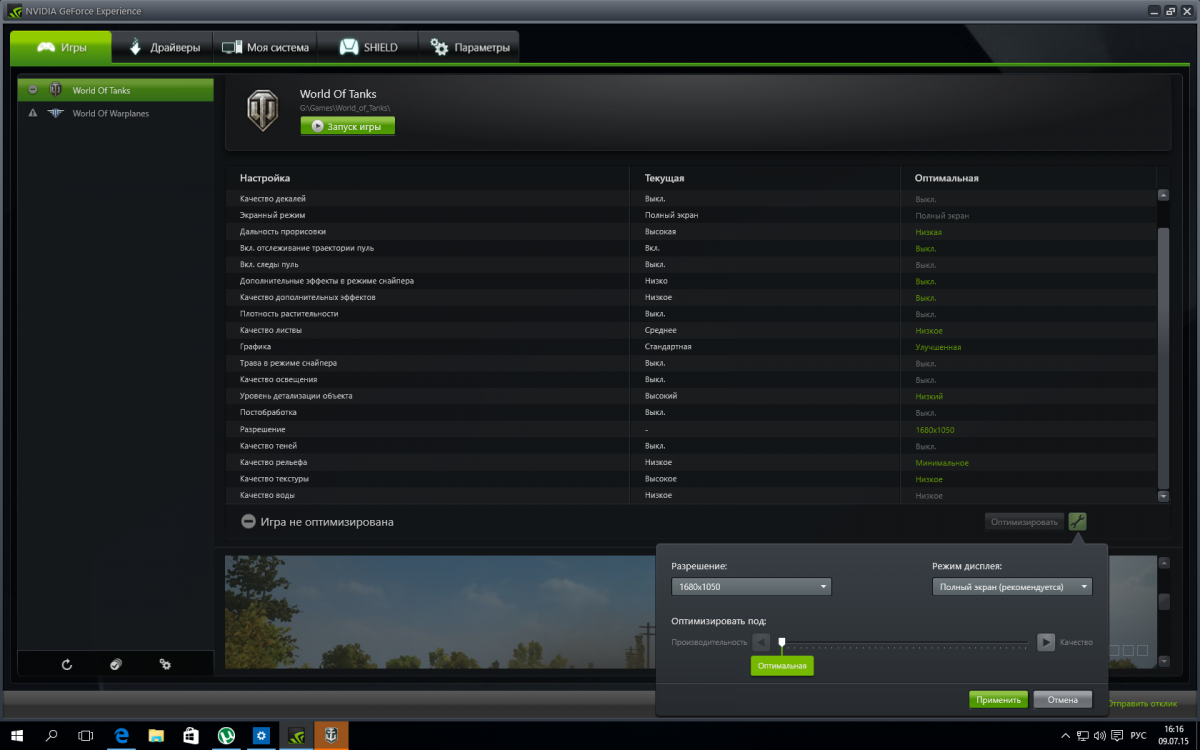Switch to the Драйверы tab

point(162,47)
